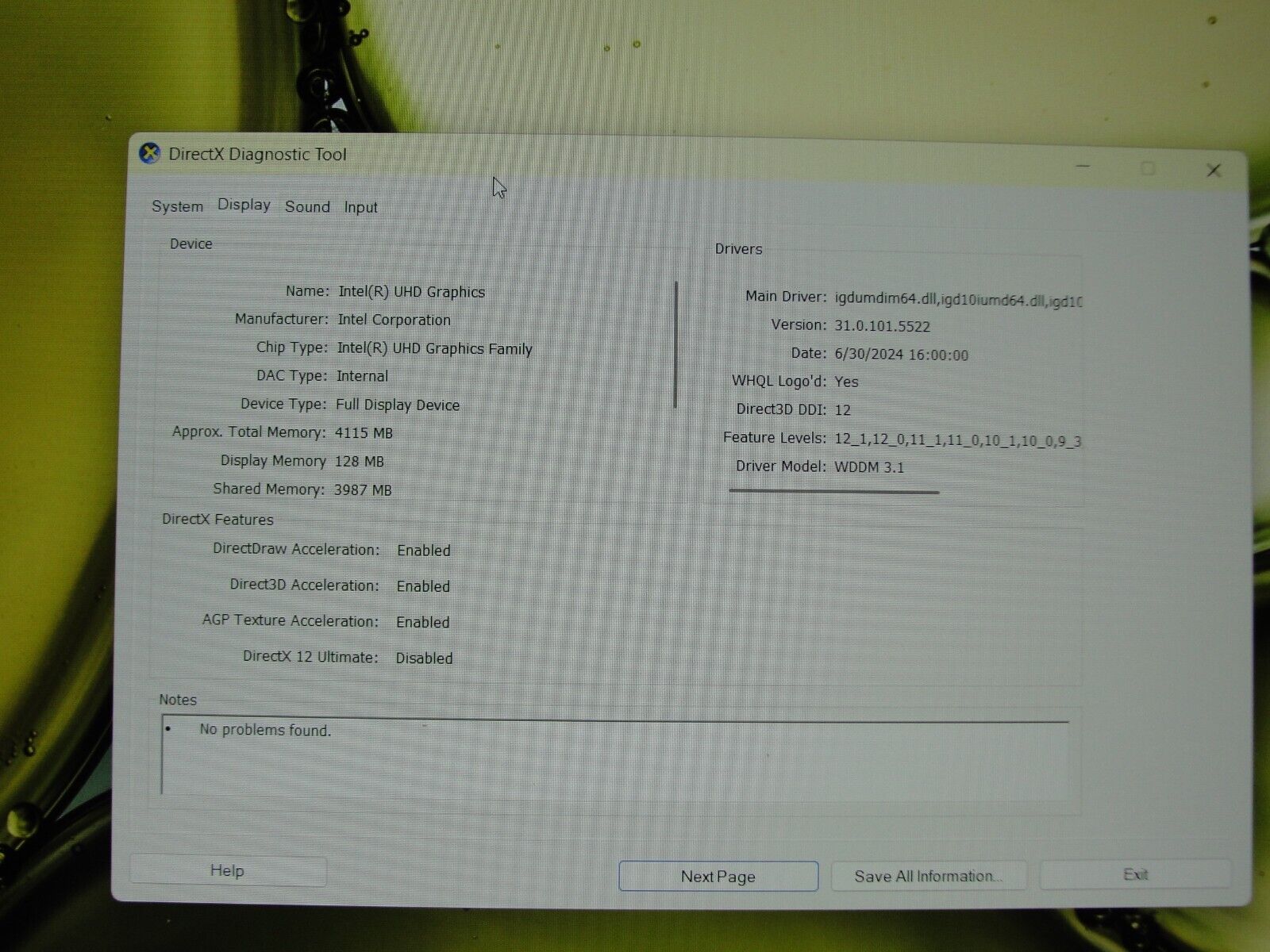
Task: Select the 'No problems found.' note
Action: pos(265,730)
